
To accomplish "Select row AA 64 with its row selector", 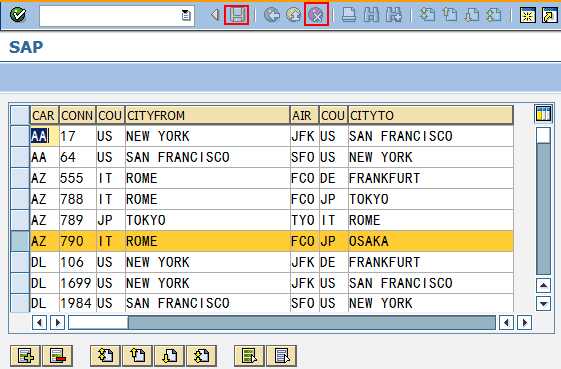I will click(20, 157).
